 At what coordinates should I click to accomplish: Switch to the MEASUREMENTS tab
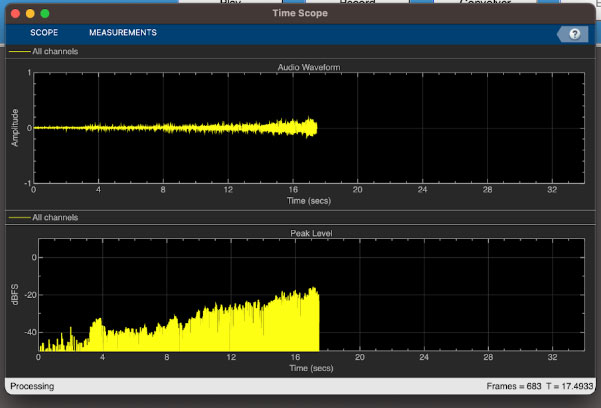(x=122, y=33)
